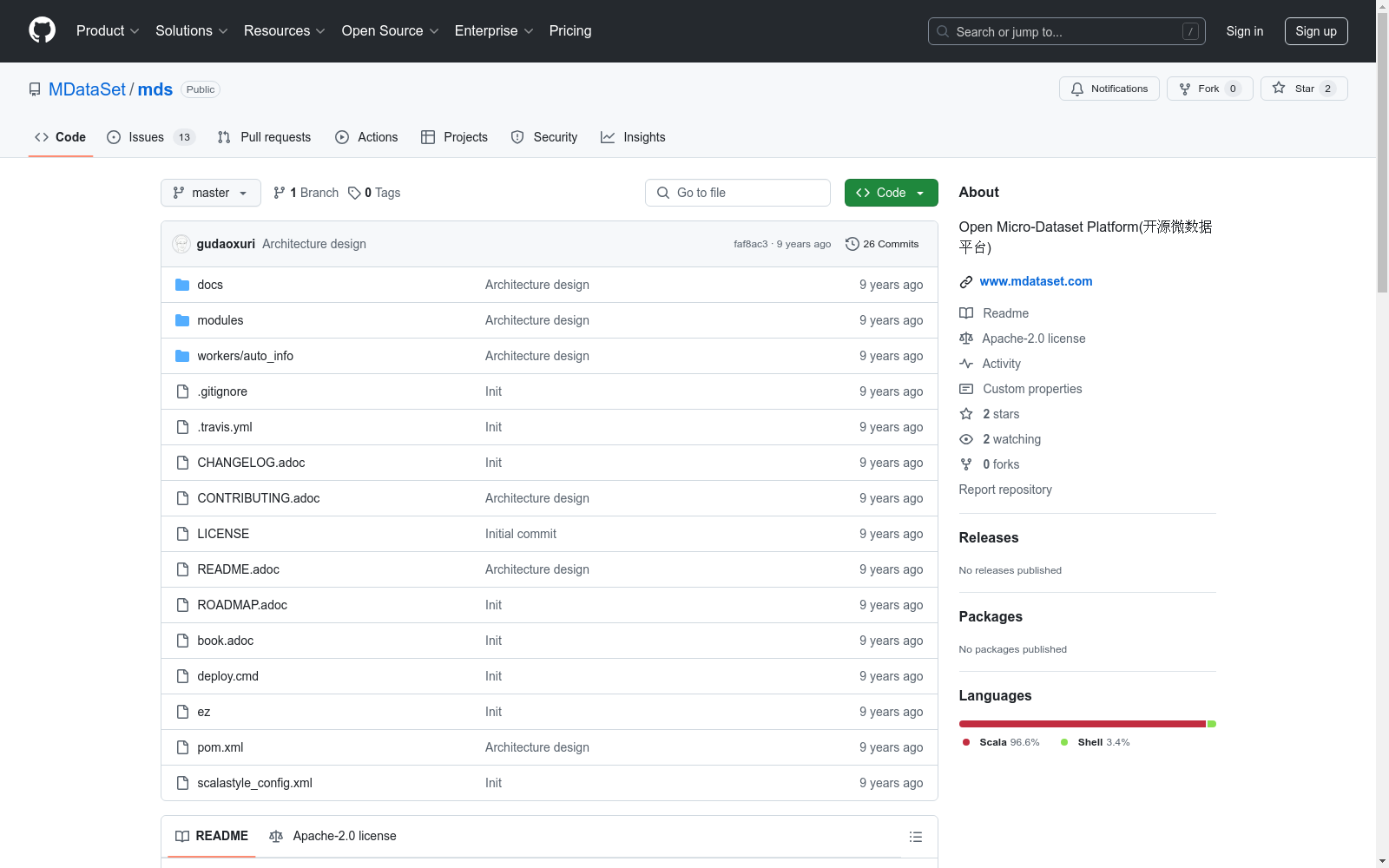Open the ROADMAP.adoc file
This screenshot has height=868, width=1389.
pos(242,605)
